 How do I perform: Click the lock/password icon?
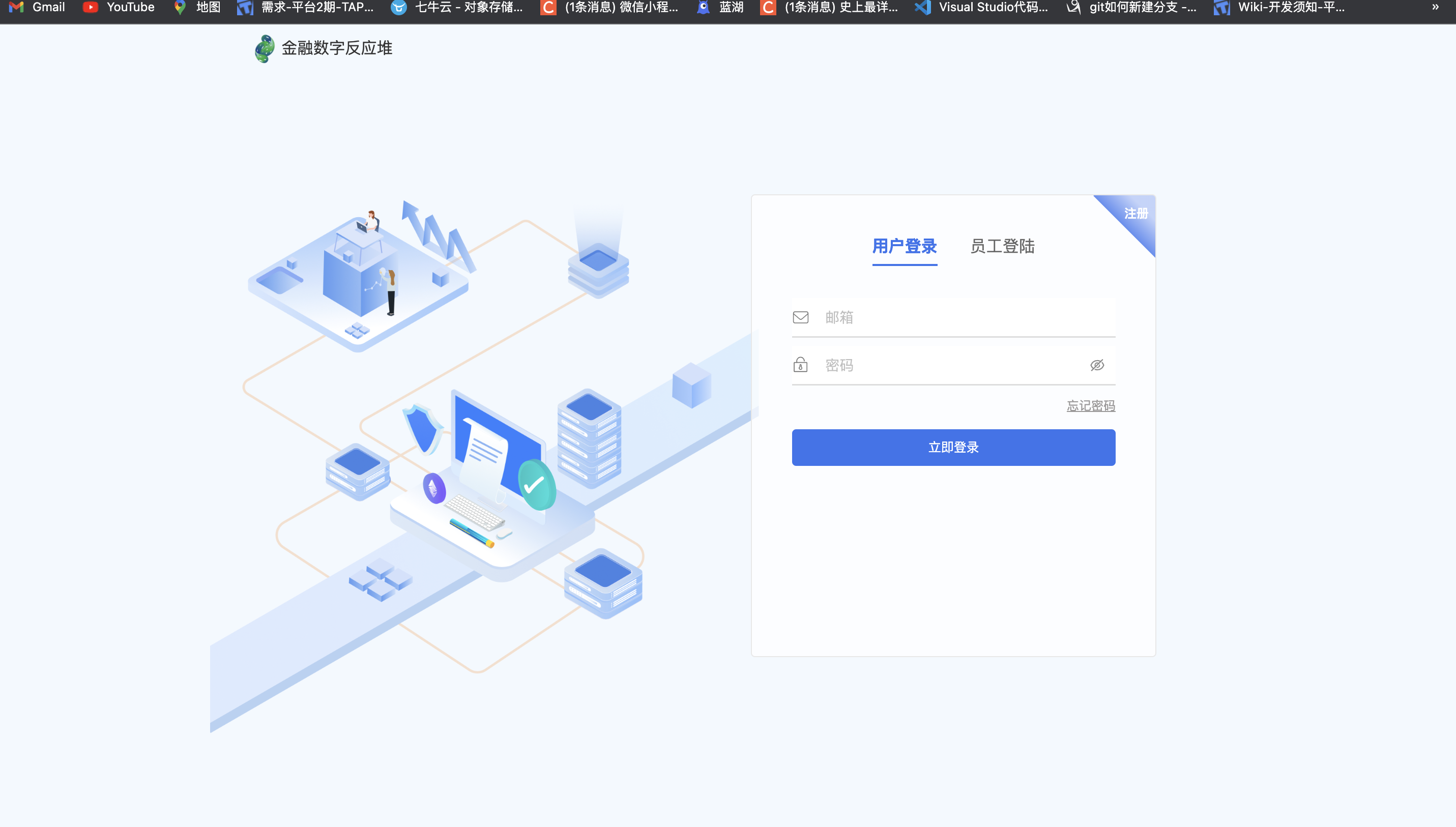[x=800, y=364]
